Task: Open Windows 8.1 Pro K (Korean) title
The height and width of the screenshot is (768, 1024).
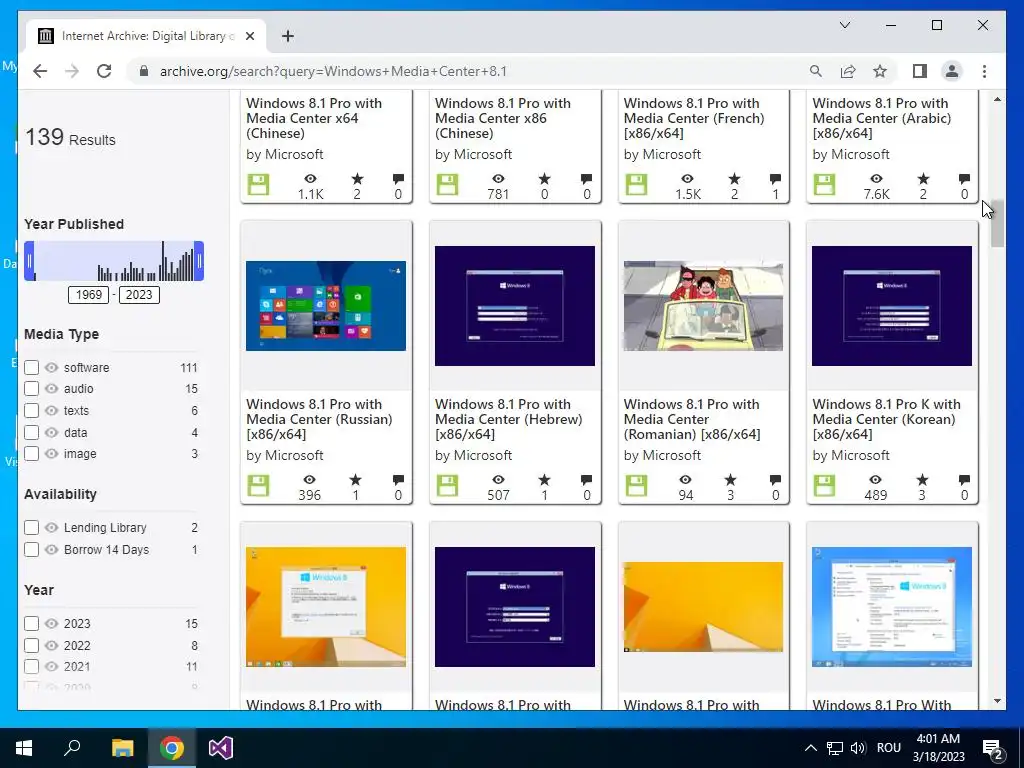Action: tap(886, 419)
